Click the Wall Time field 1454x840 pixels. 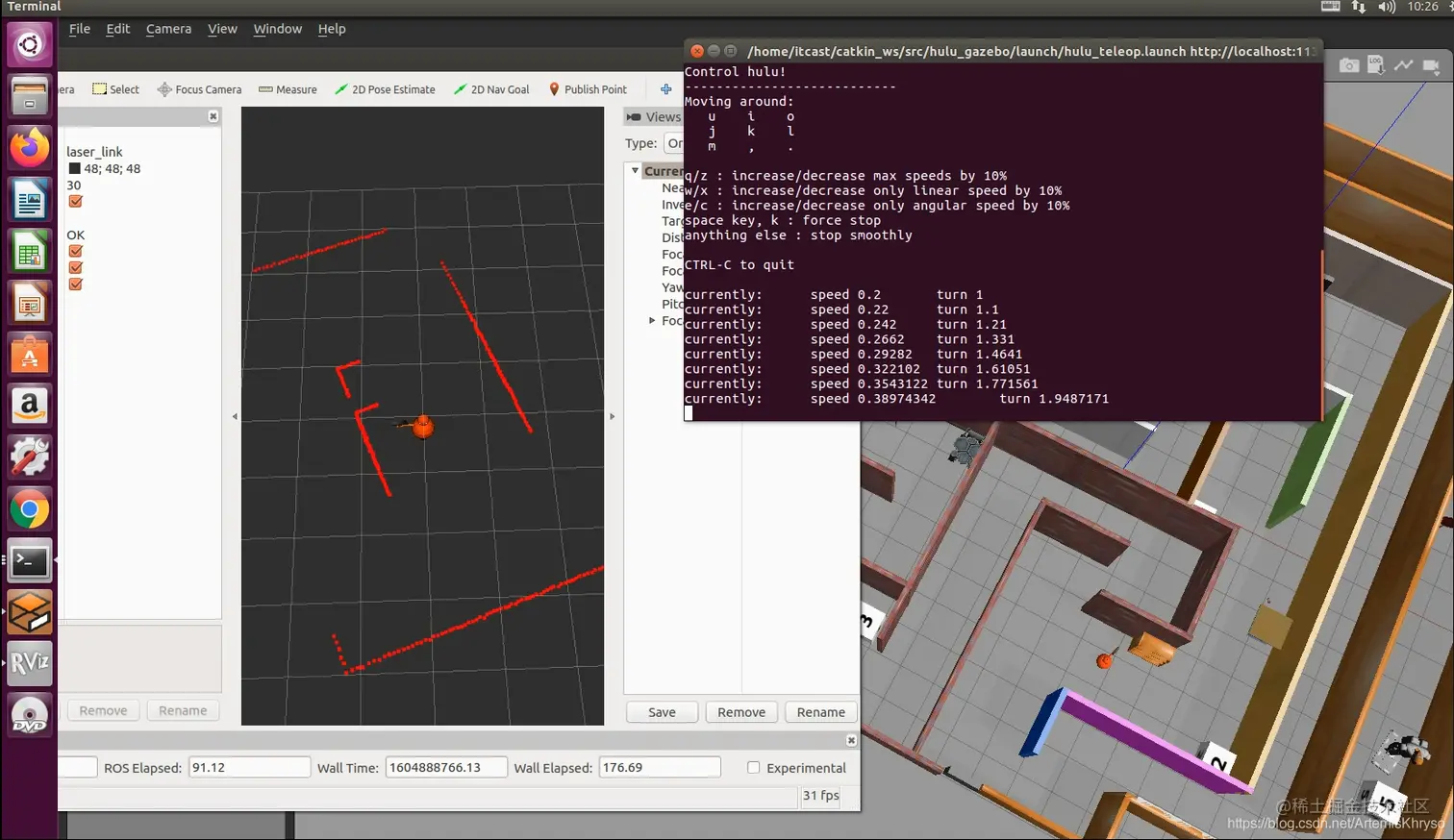[446, 767]
